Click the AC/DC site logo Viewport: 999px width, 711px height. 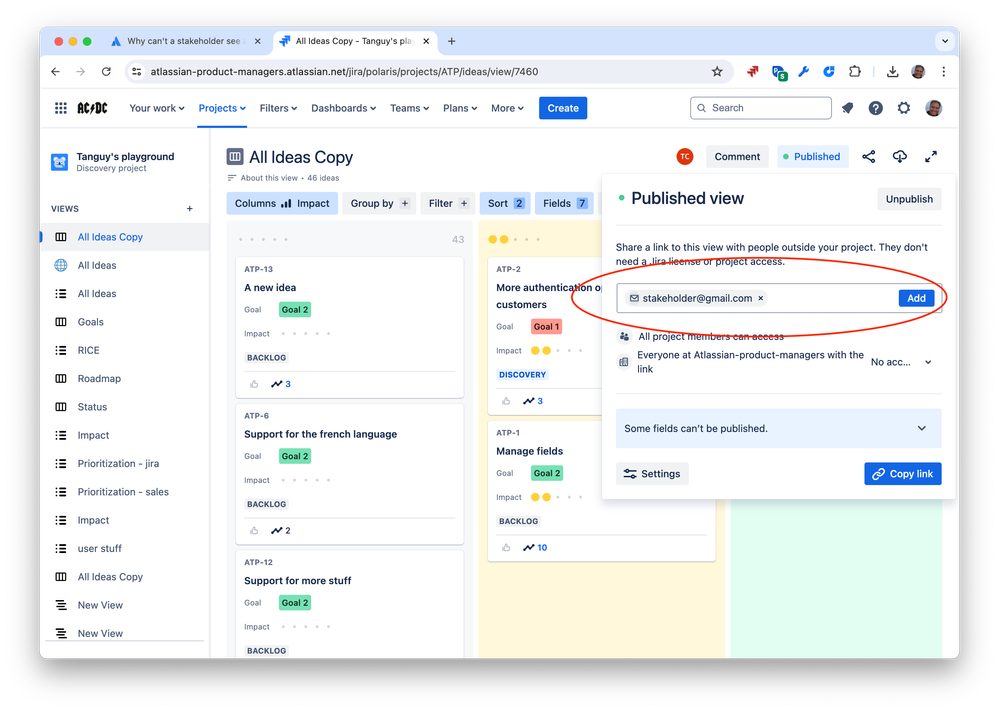pyautogui.click(x=92, y=108)
